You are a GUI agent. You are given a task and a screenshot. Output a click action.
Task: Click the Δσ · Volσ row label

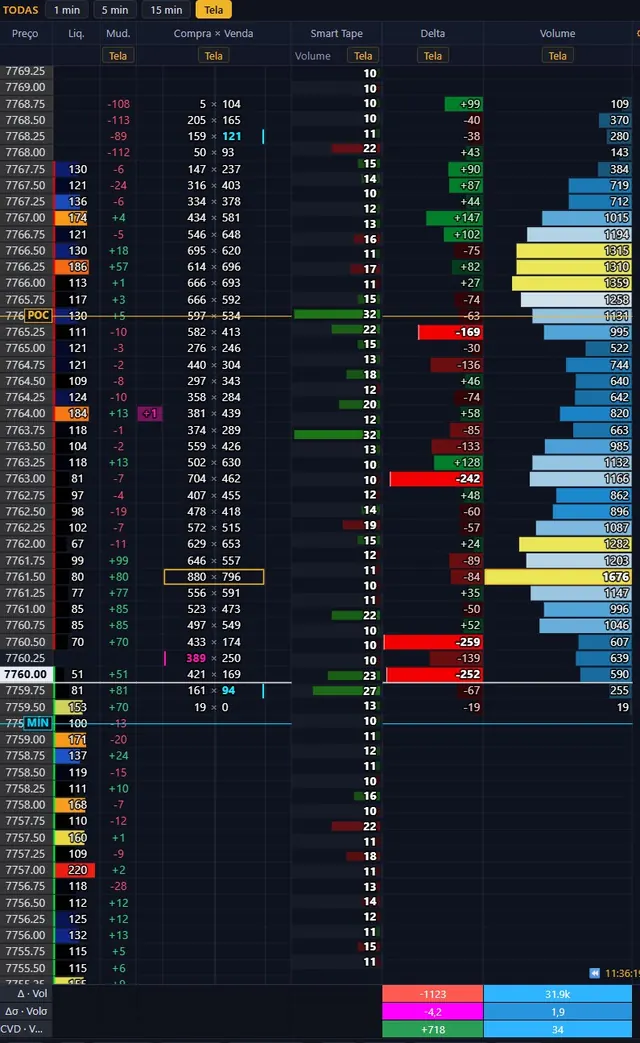pyautogui.click(x=26, y=1011)
